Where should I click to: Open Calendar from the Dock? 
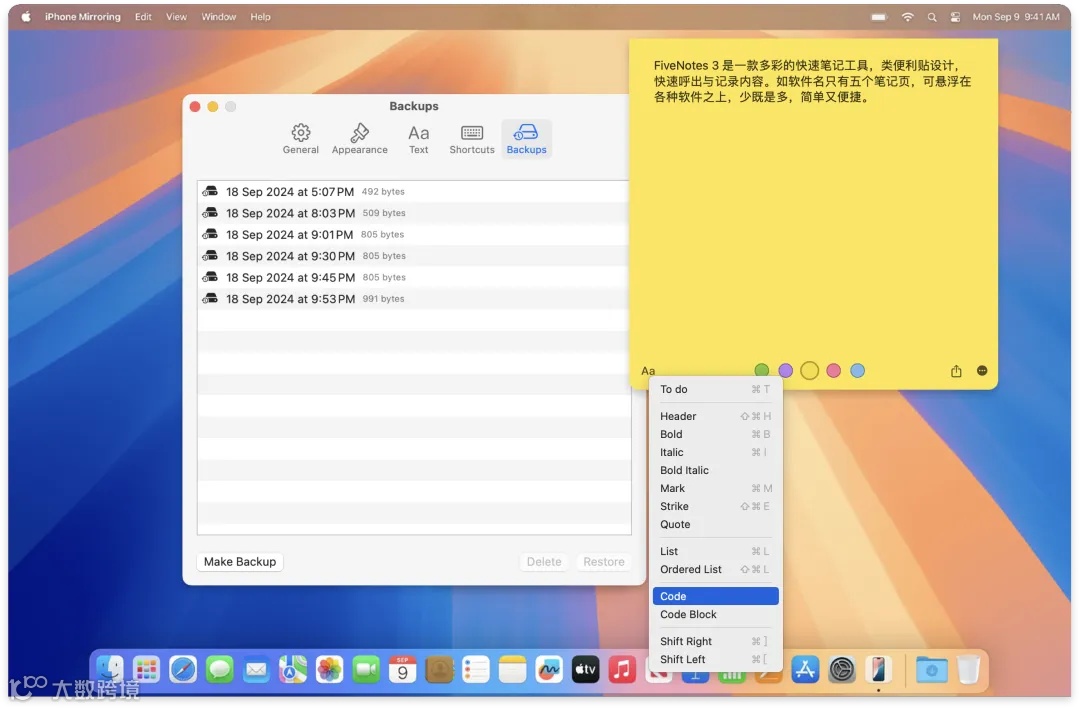pyautogui.click(x=402, y=669)
